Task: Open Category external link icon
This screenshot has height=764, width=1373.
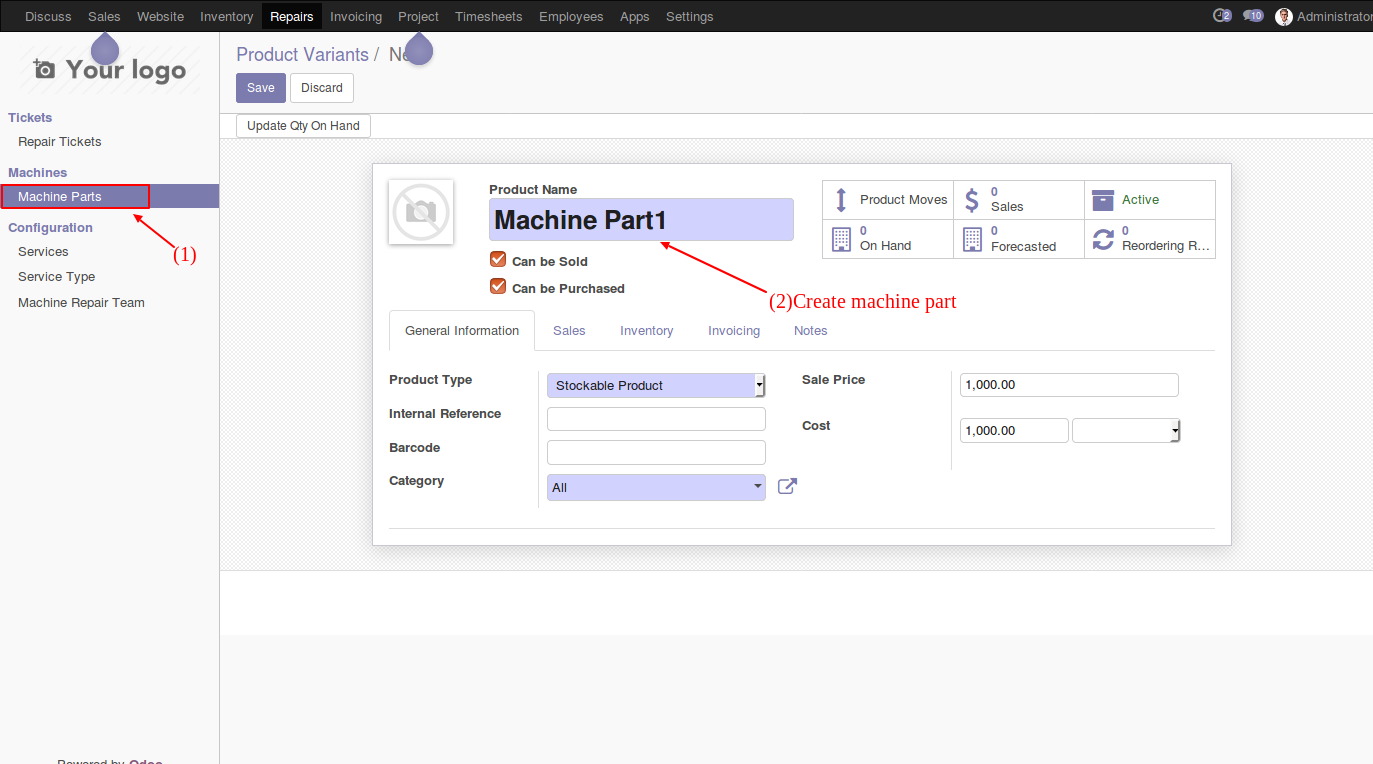Action: point(787,487)
